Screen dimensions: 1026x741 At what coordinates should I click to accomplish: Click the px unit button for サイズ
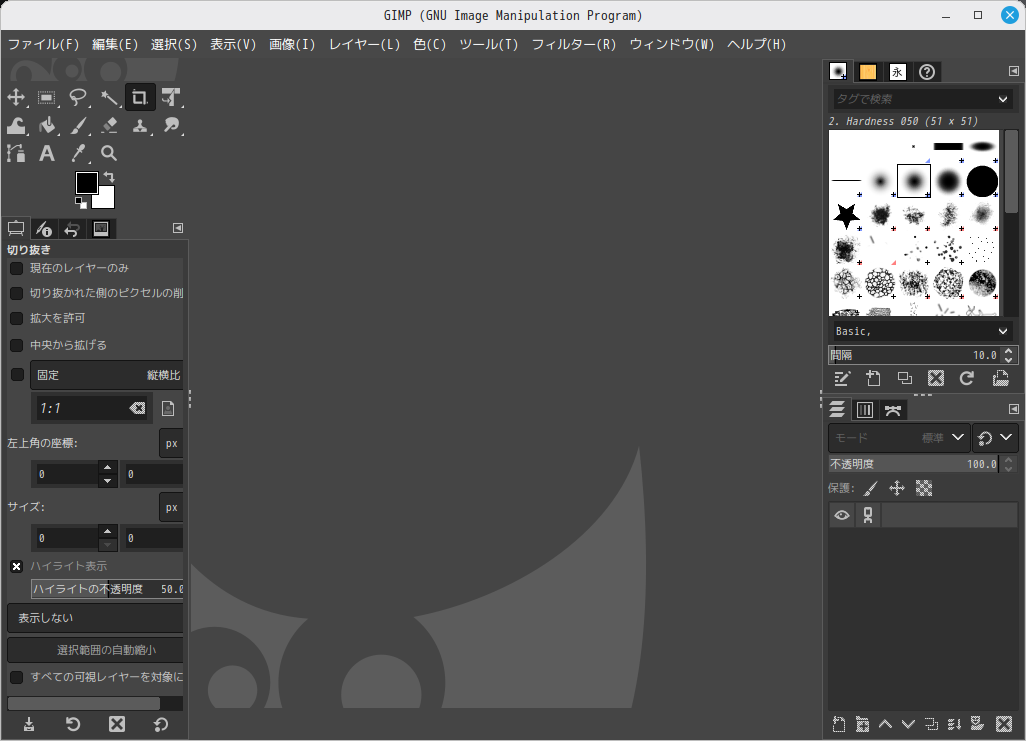click(x=171, y=507)
